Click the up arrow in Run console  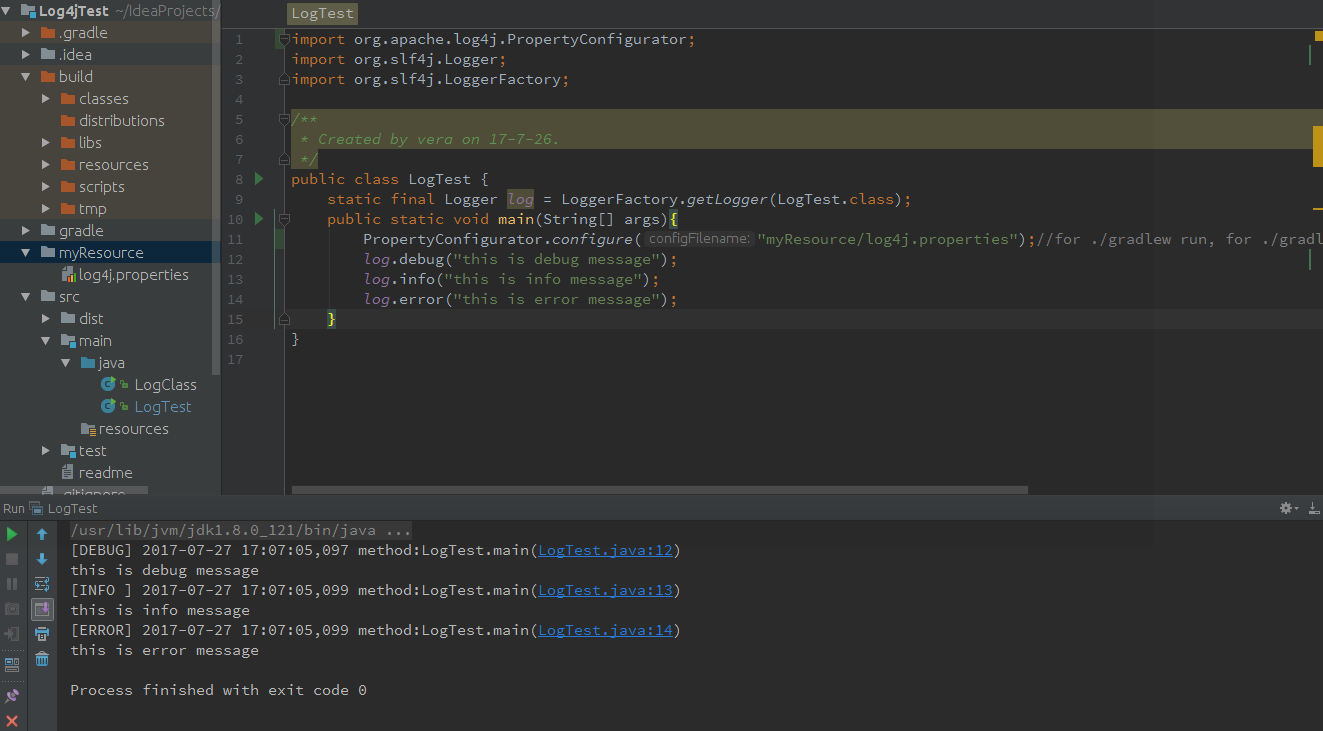42,534
